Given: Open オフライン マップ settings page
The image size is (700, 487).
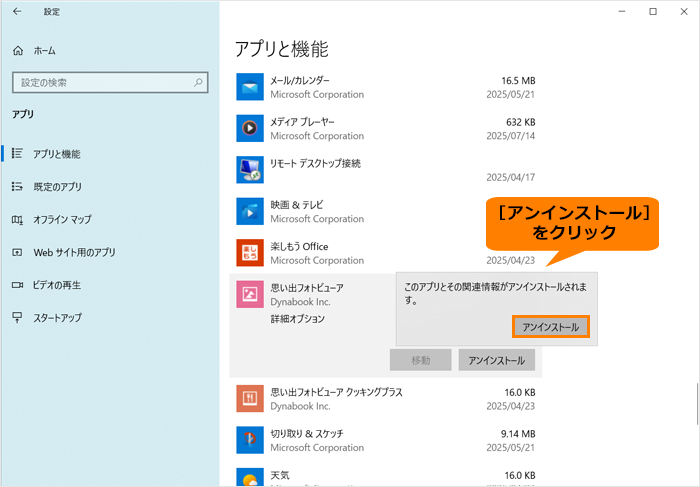Looking at the screenshot, I should (x=62, y=220).
